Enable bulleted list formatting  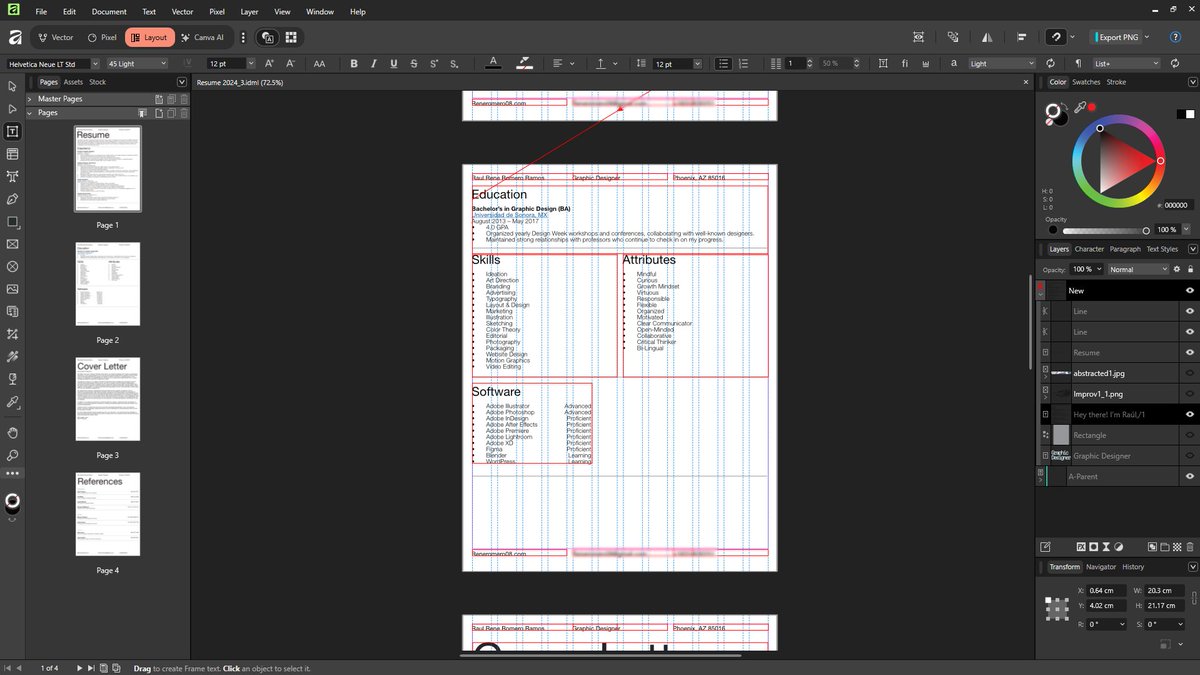pos(724,63)
